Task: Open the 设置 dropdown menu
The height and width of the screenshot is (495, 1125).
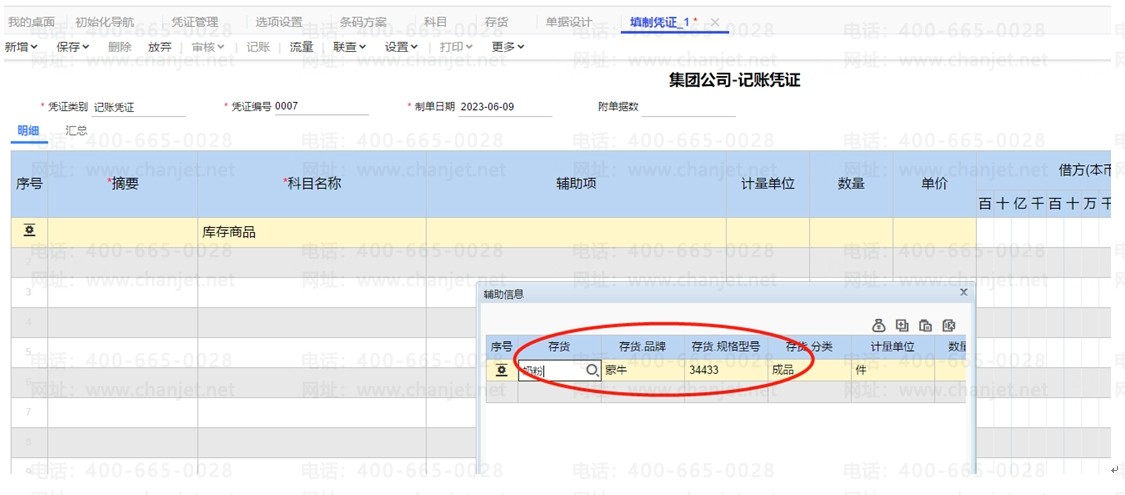Action: 401,47
